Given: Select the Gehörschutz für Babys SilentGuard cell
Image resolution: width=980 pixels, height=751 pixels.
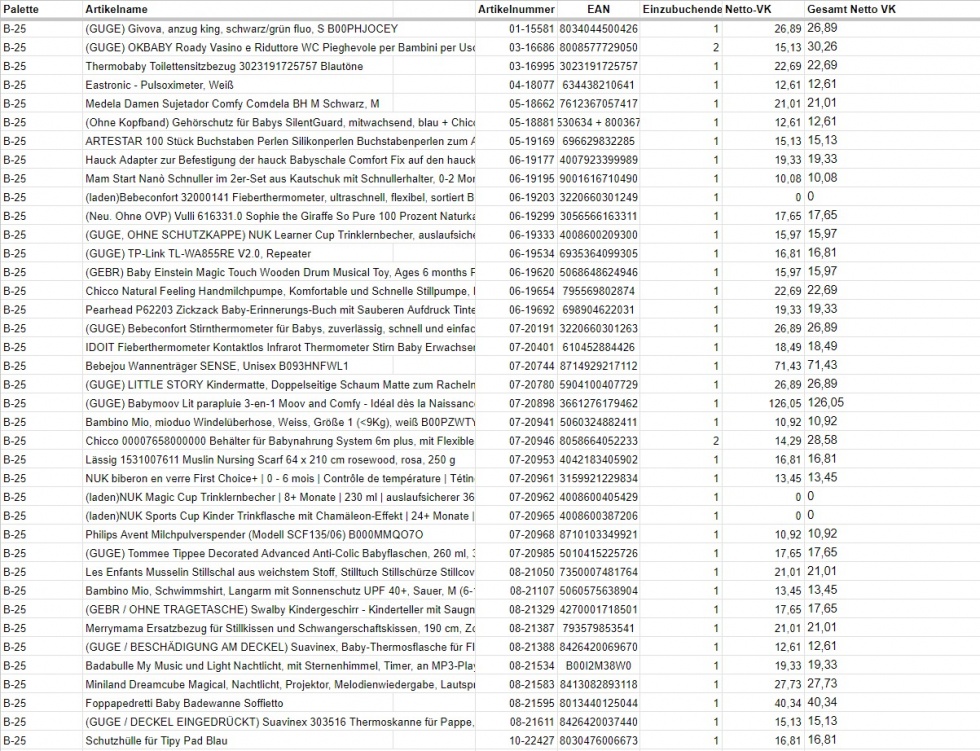Looking at the screenshot, I should pyautogui.click(x=279, y=122).
